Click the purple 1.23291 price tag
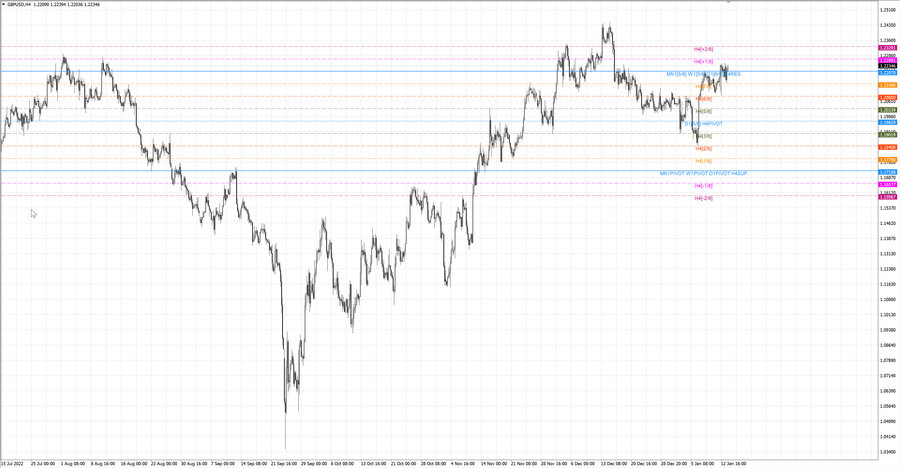Screen dimensions: 900x468 888,48
